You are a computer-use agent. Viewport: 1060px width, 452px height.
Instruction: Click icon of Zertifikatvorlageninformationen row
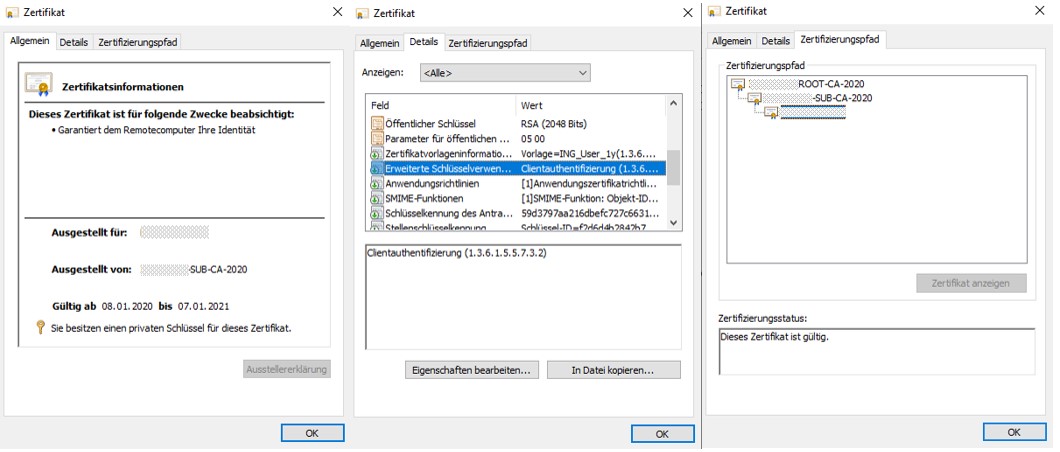377,153
